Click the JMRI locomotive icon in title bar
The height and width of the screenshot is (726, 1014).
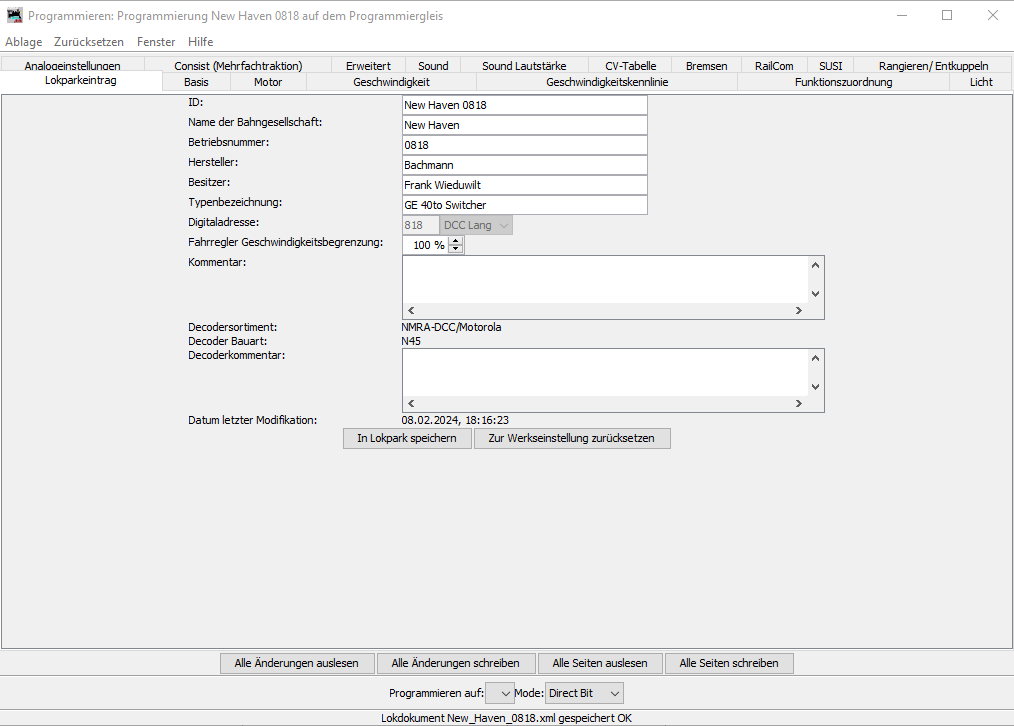point(14,15)
